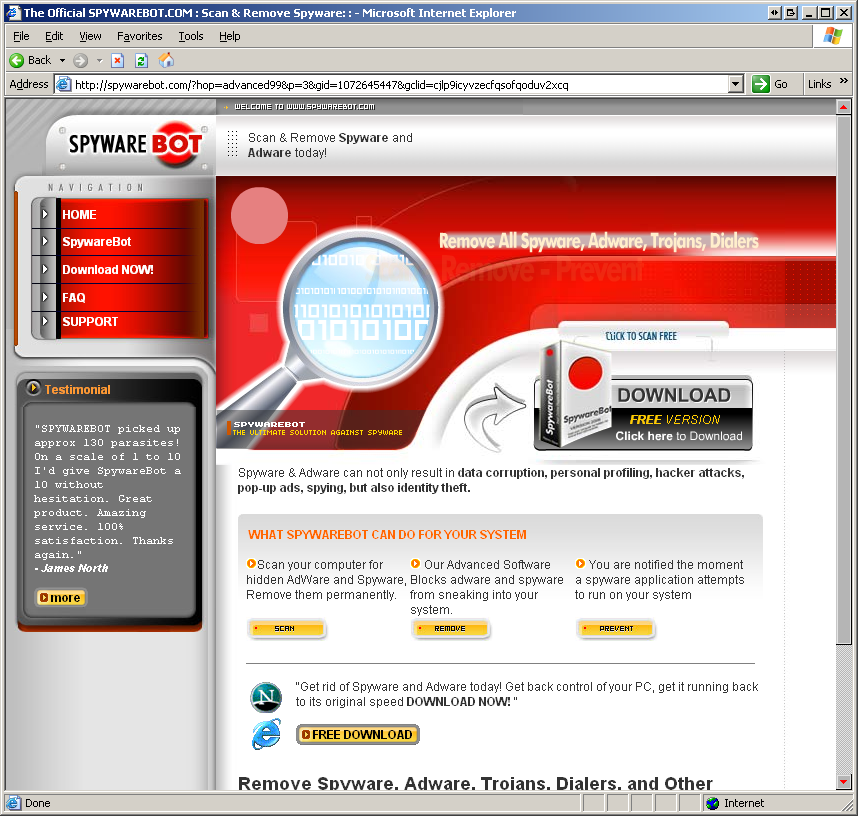Viewport: 858px width, 816px height.
Task: Expand the address bar dropdown
Action: pyautogui.click(x=736, y=84)
